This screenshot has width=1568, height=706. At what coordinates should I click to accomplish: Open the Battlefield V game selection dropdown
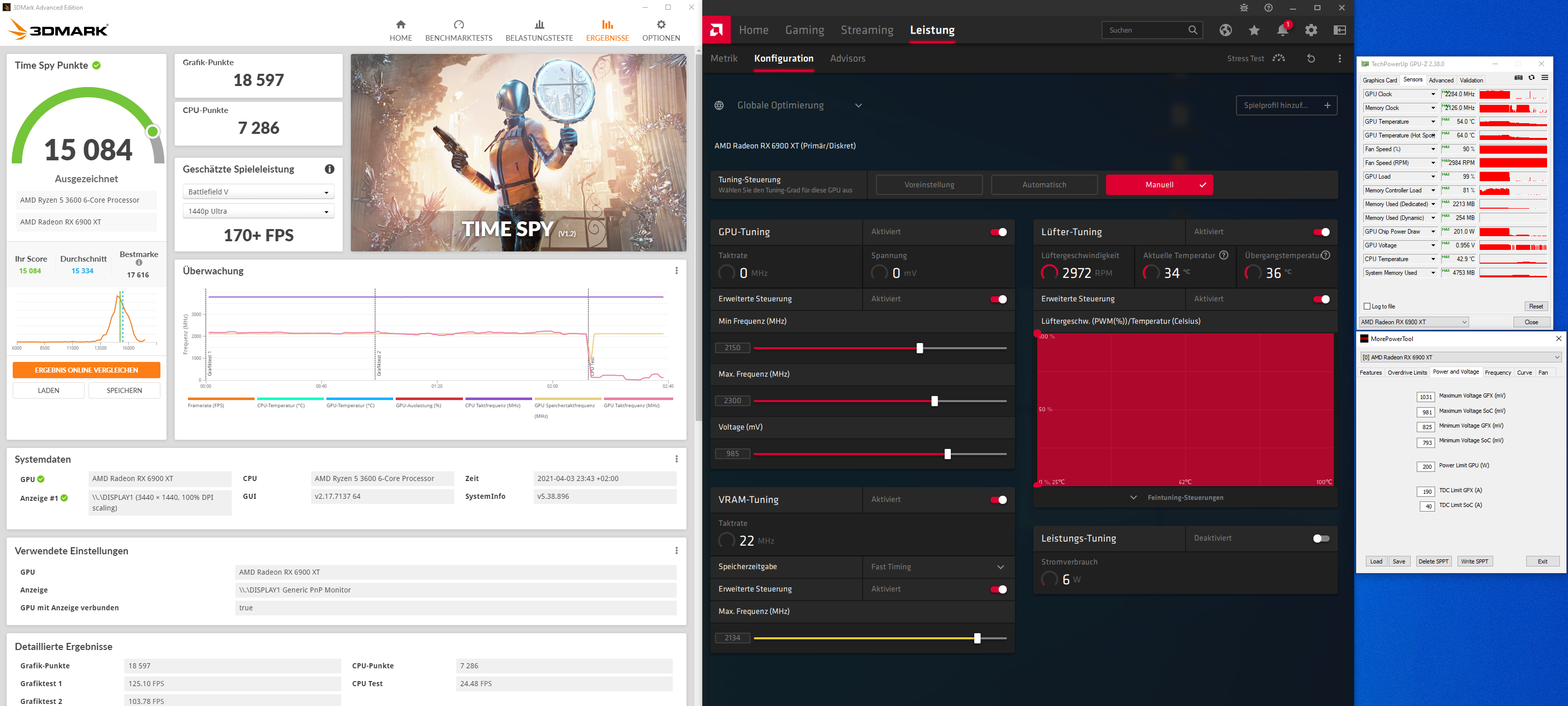258,191
